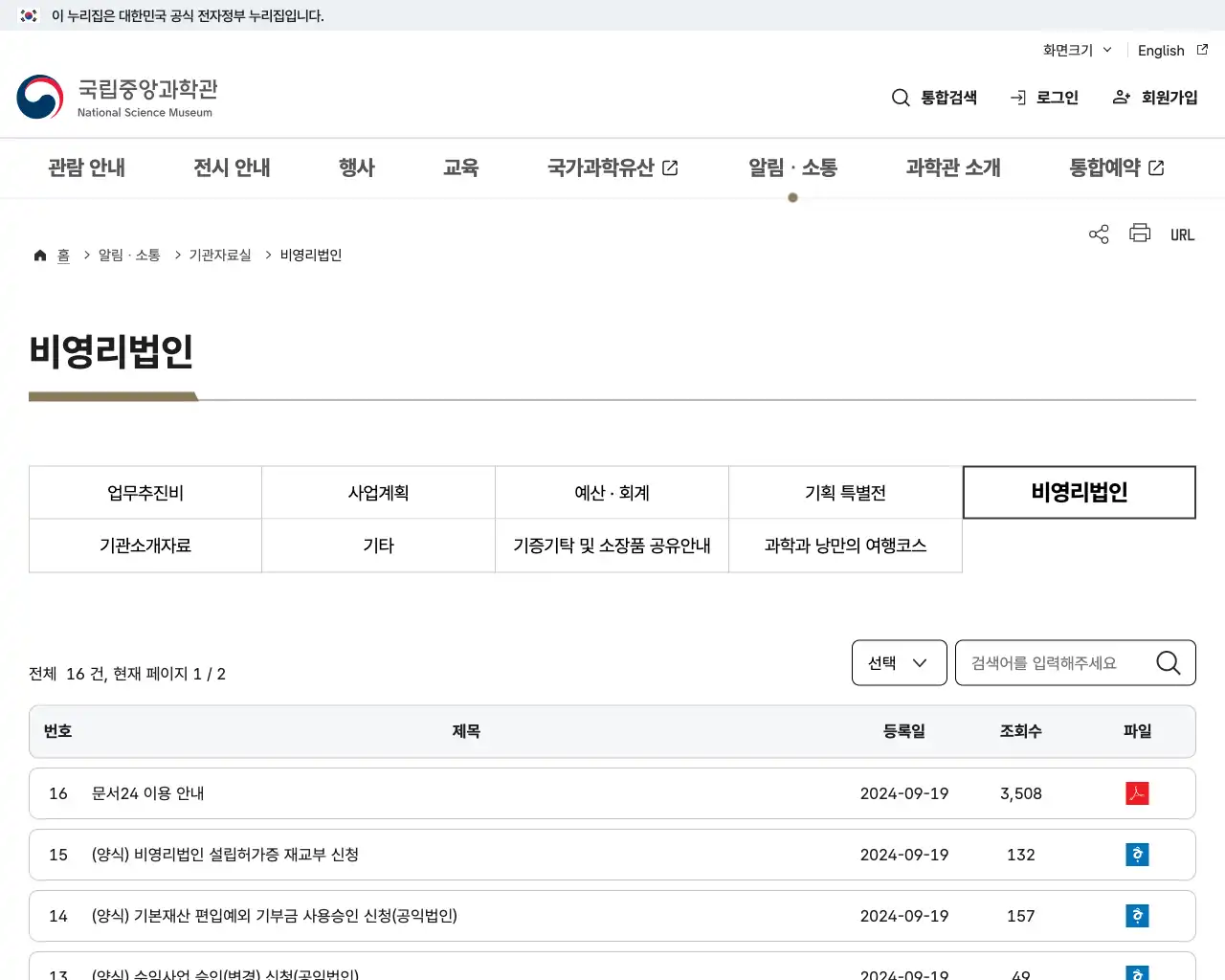Click the print icon near the URL button

(1139, 233)
